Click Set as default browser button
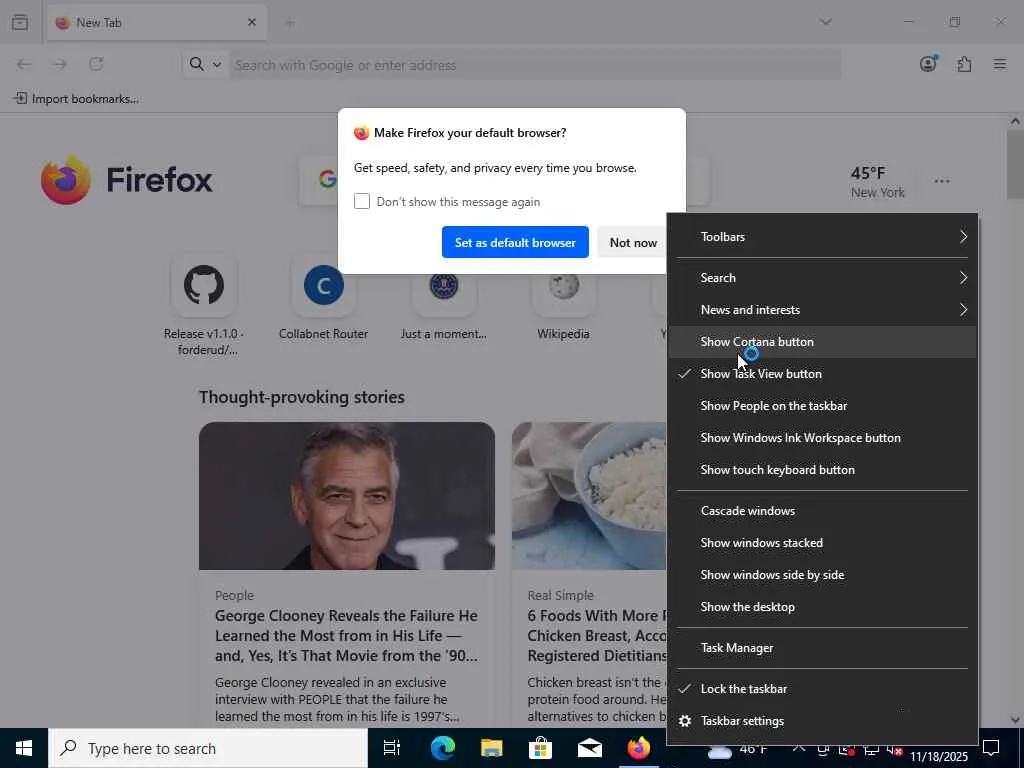Screen dimensions: 1024x768 point(515,242)
